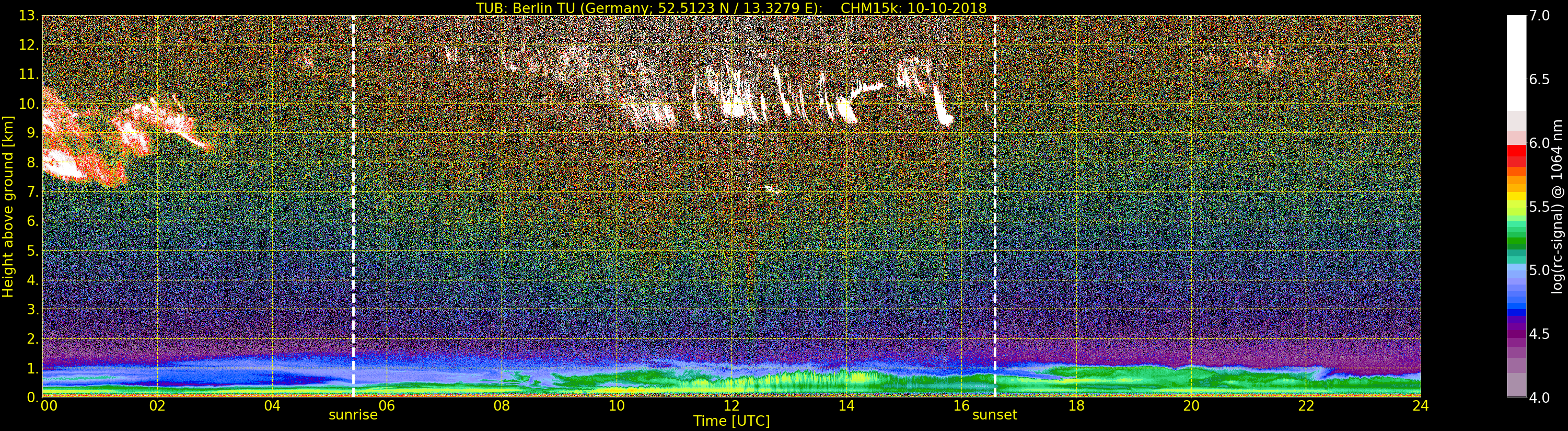Click the height axis tick label '6.'
This screenshot has width=1568, height=431.
coord(32,221)
